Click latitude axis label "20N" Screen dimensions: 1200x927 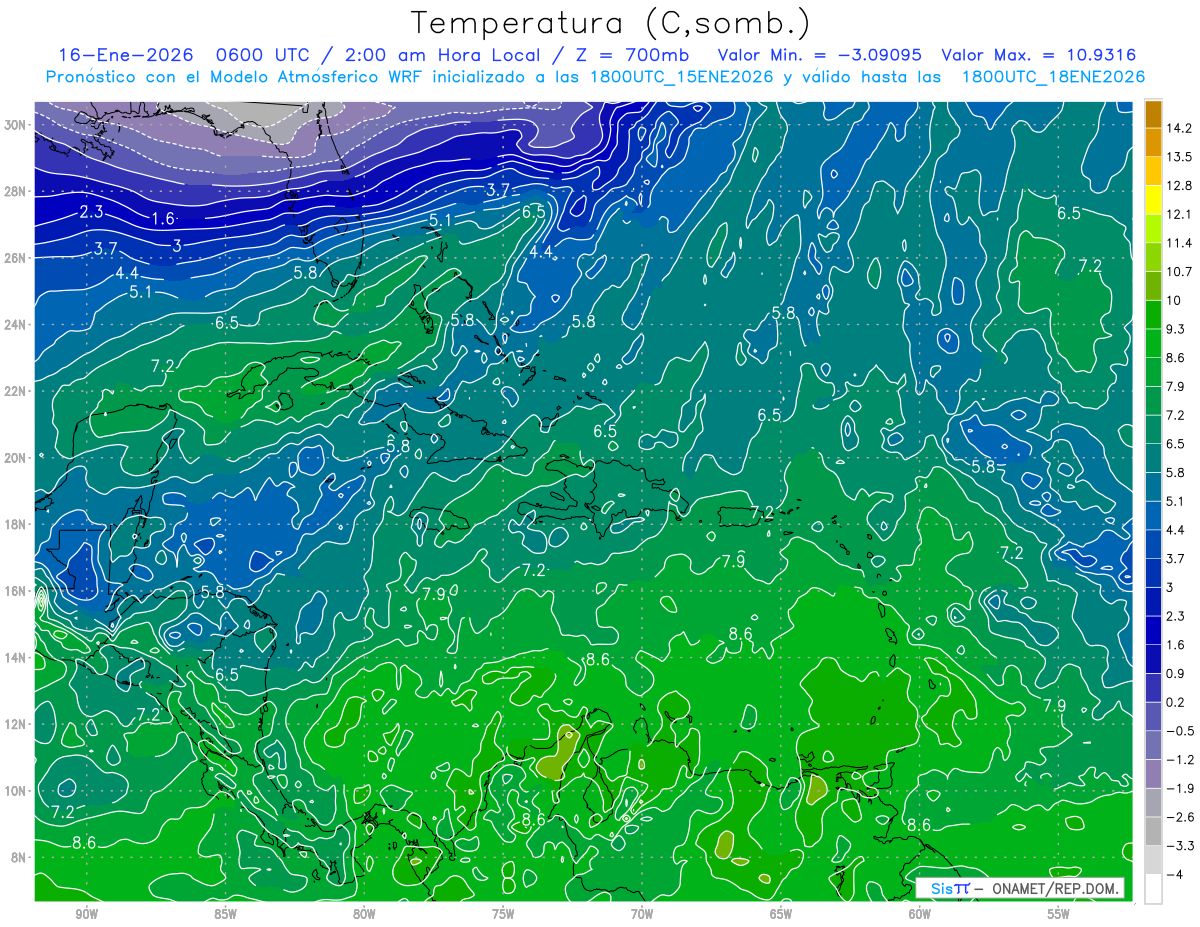click(15, 458)
